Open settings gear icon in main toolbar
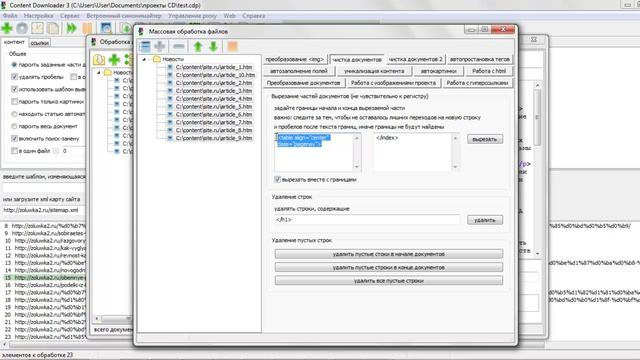This screenshot has width=640, height=360. [22, 28]
